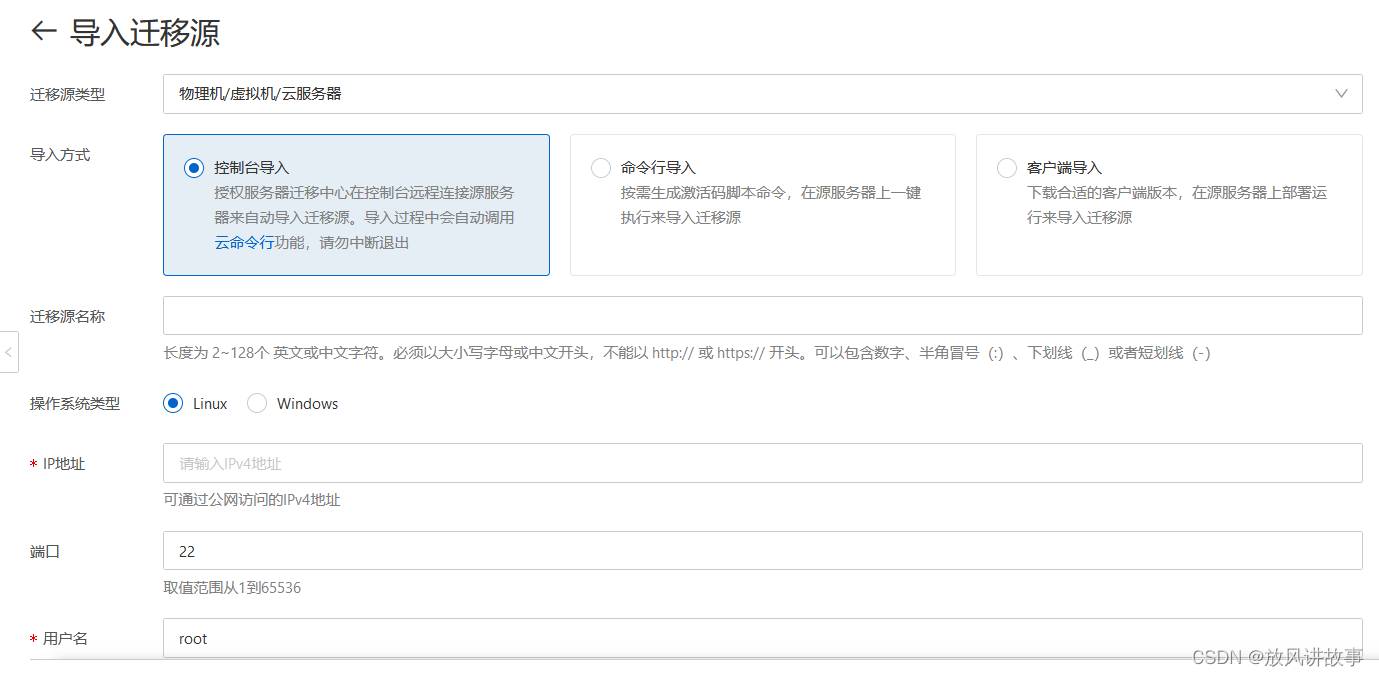The width and height of the screenshot is (1379, 677).
Task: Click the 用户名 field showing root
Action: click(x=762, y=638)
